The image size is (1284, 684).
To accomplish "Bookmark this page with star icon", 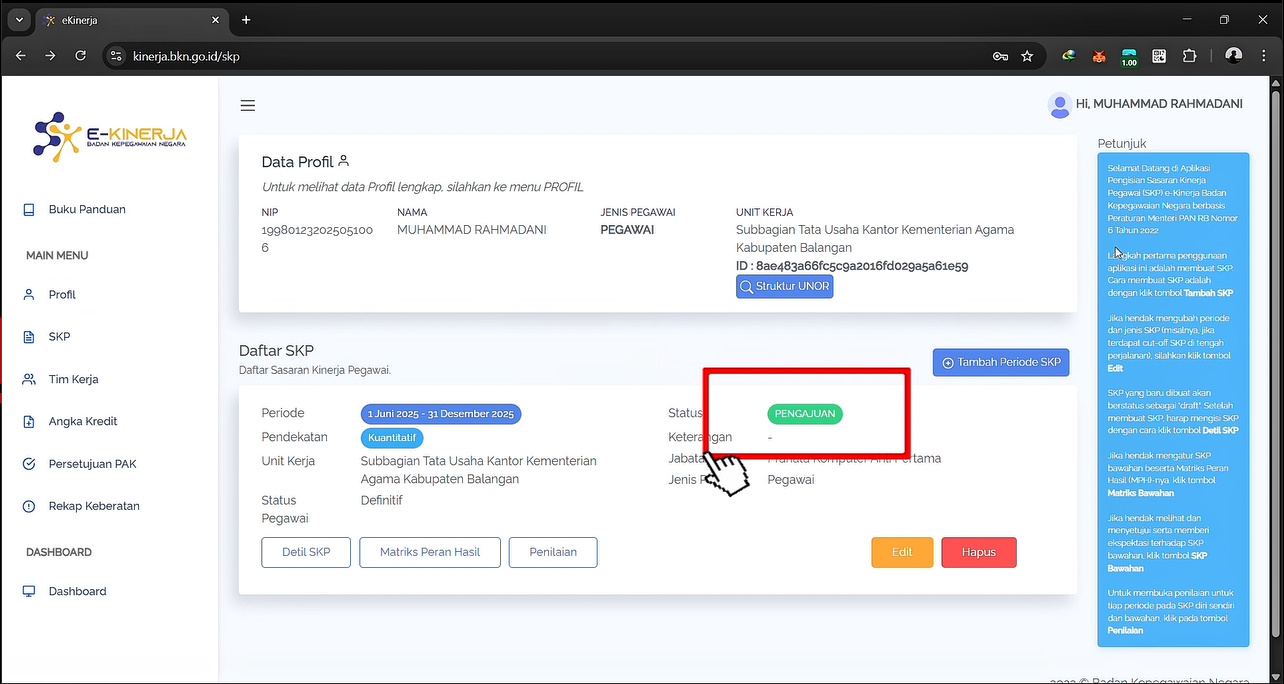I will pos(1027,56).
